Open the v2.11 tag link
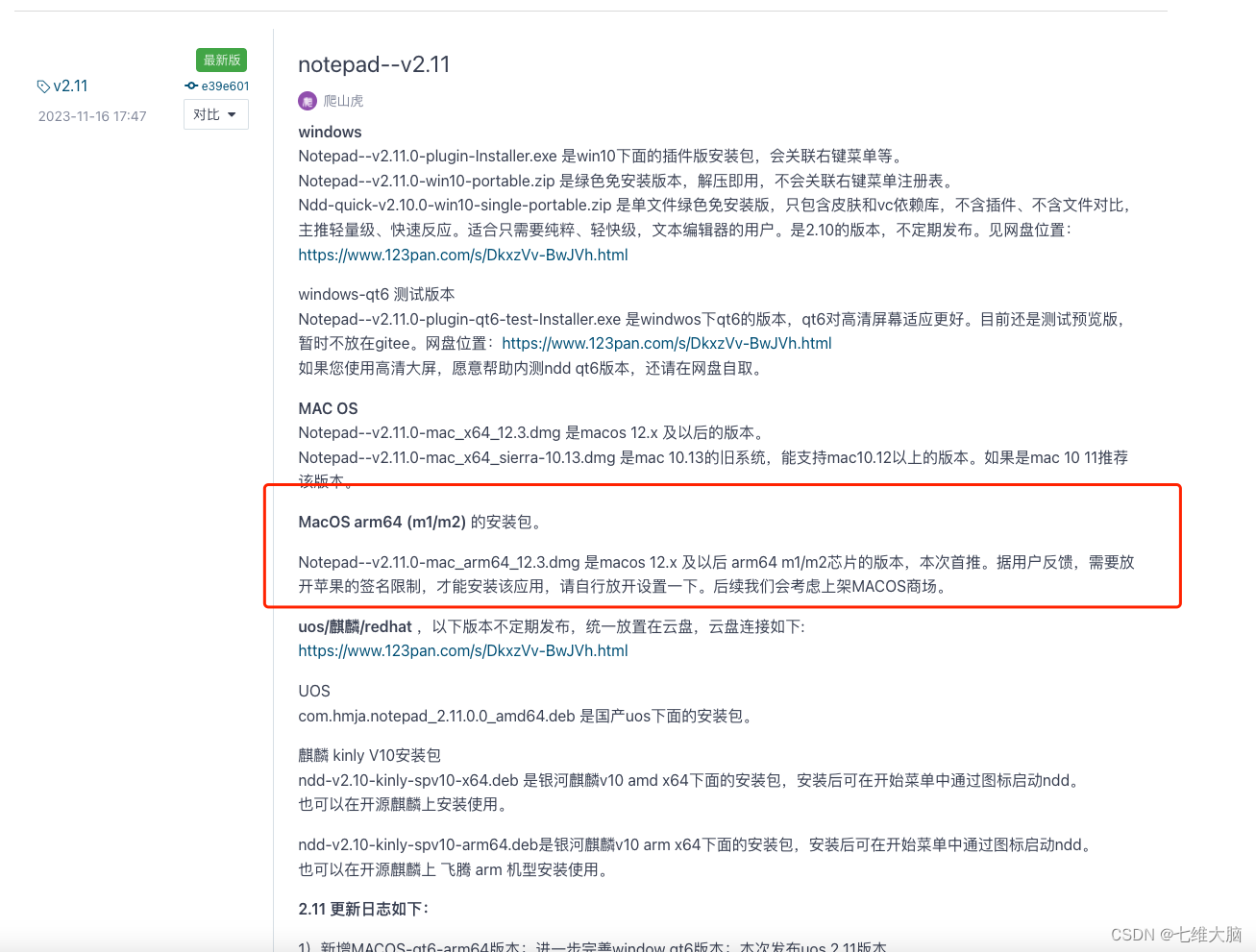 click(x=70, y=85)
